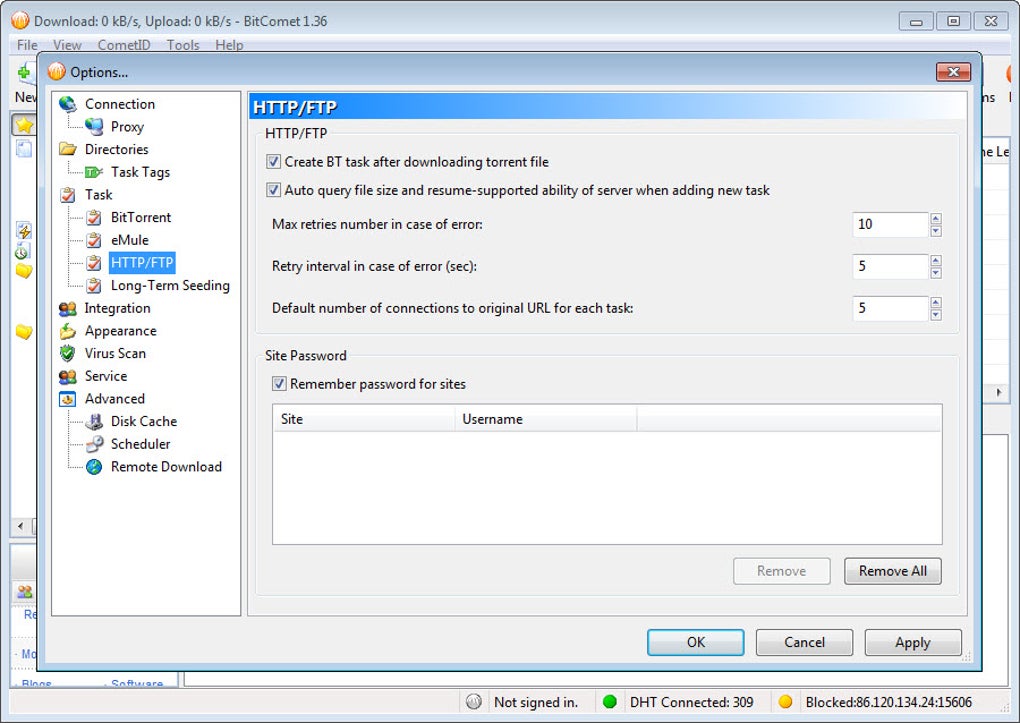Select Connection in options tree
This screenshot has height=723, width=1020.
coord(120,104)
